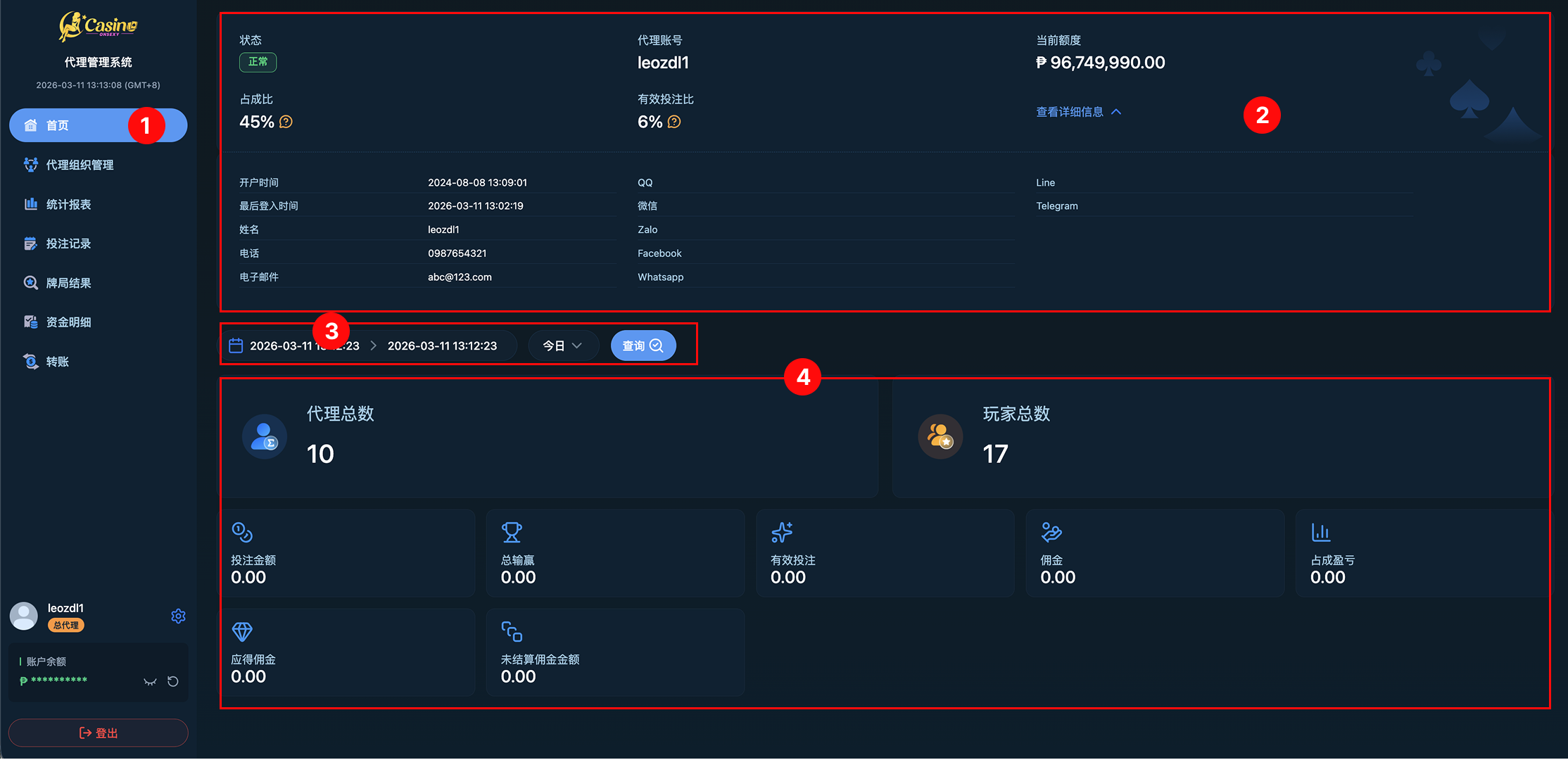Open 代理组织管理 menu

(x=80, y=165)
